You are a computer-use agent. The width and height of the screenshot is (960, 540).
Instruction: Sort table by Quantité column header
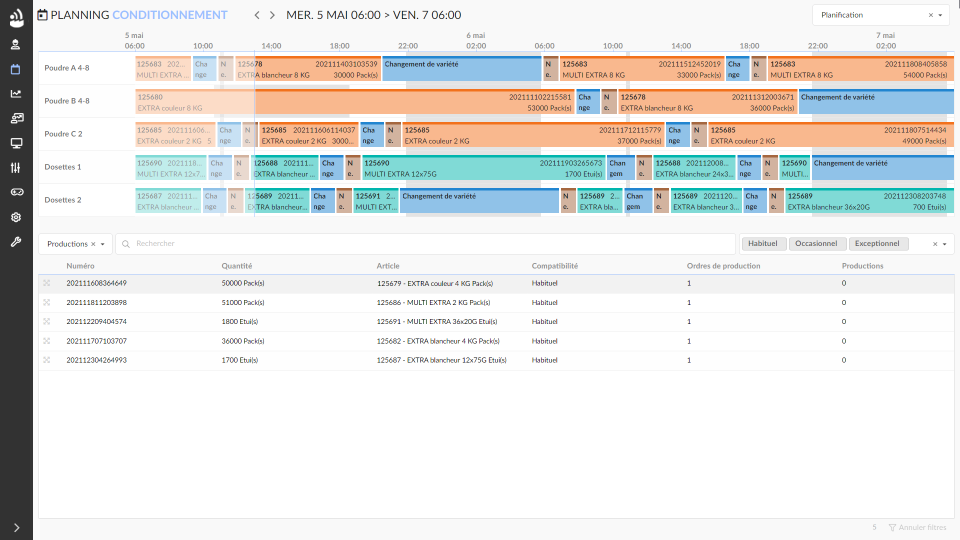click(x=237, y=266)
